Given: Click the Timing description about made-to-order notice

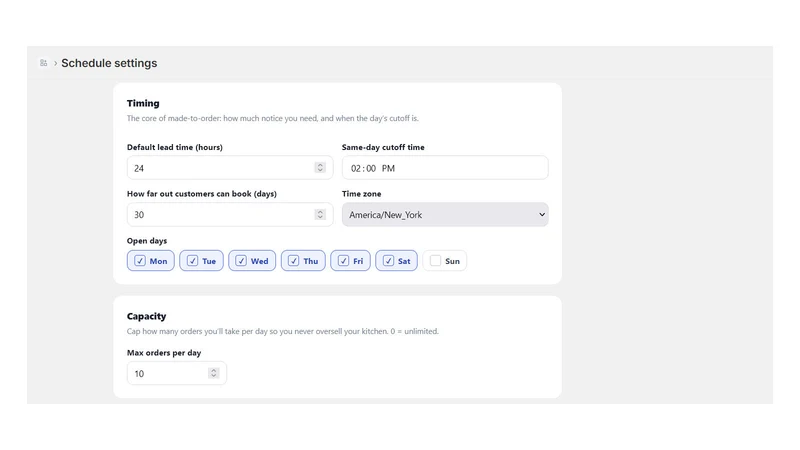Looking at the screenshot, I should coord(273,118).
